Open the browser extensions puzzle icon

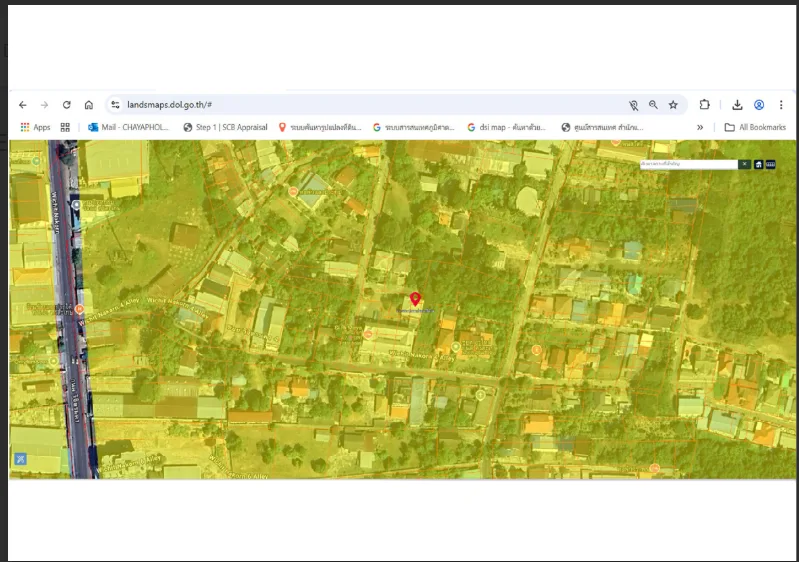tap(704, 105)
